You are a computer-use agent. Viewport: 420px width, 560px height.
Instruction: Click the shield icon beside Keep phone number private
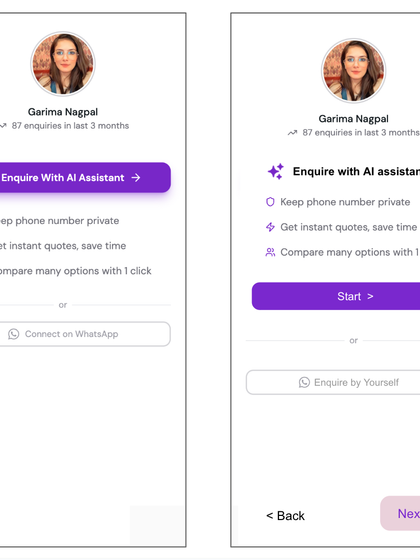tap(270, 202)
